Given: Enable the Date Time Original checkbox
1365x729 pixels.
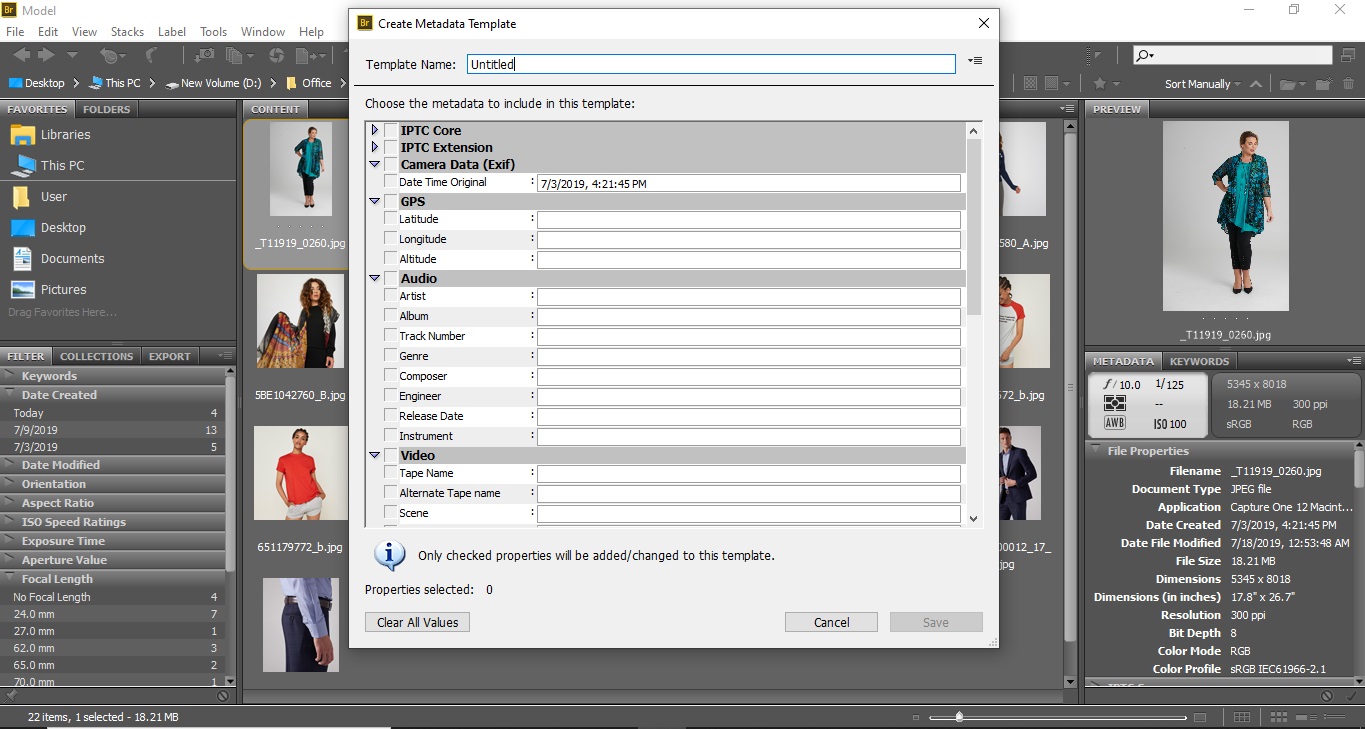Looking at the screenshot, I should pyautogui.click(x=389, y=182).
